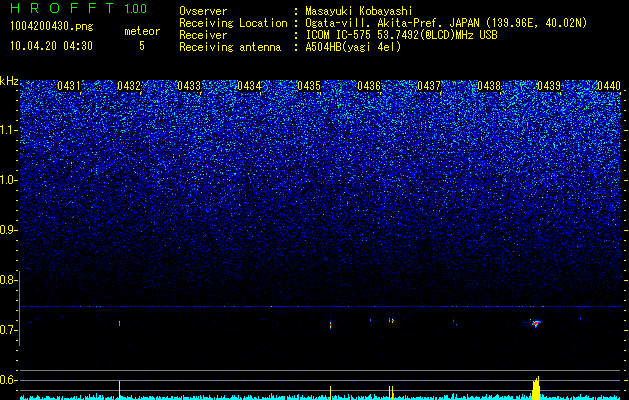Image resolution: width=629 pixels, height=400 pixels.
Task: Click the Ovserver label
Action: (x=203, y=11)
